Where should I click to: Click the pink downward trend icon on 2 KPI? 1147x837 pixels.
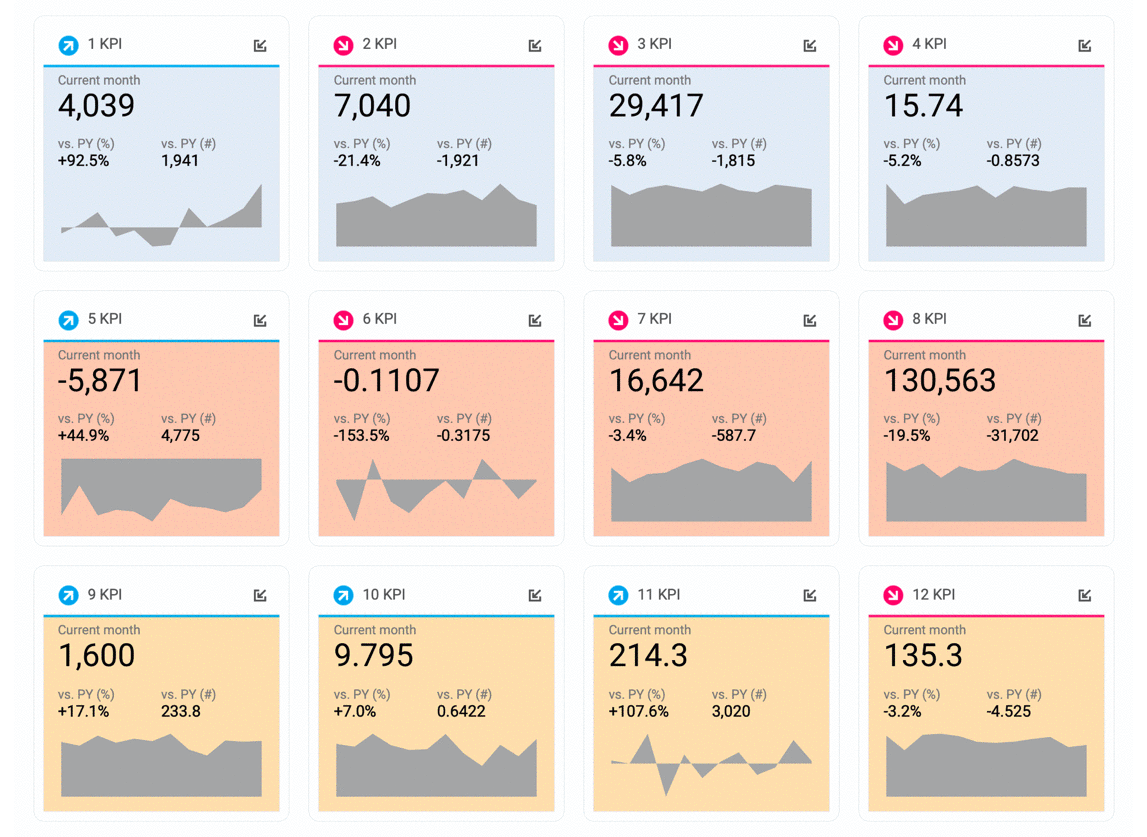pyautogui.click(x=344, y=44)
